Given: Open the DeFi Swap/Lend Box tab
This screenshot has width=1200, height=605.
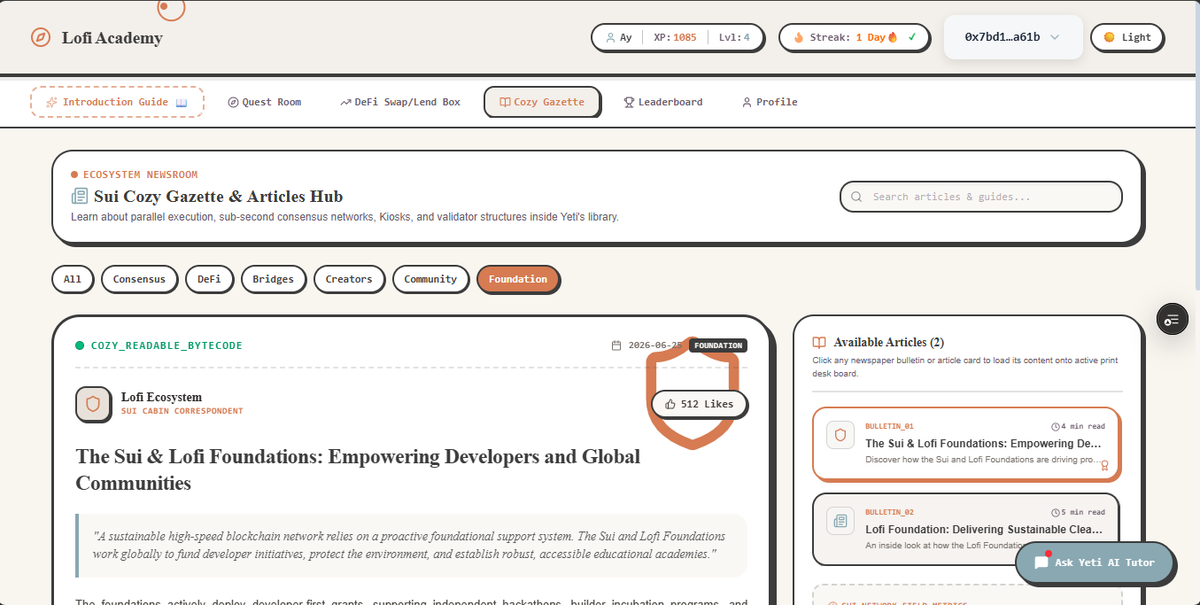Looking at the screenshot, I should pos(400,102).
